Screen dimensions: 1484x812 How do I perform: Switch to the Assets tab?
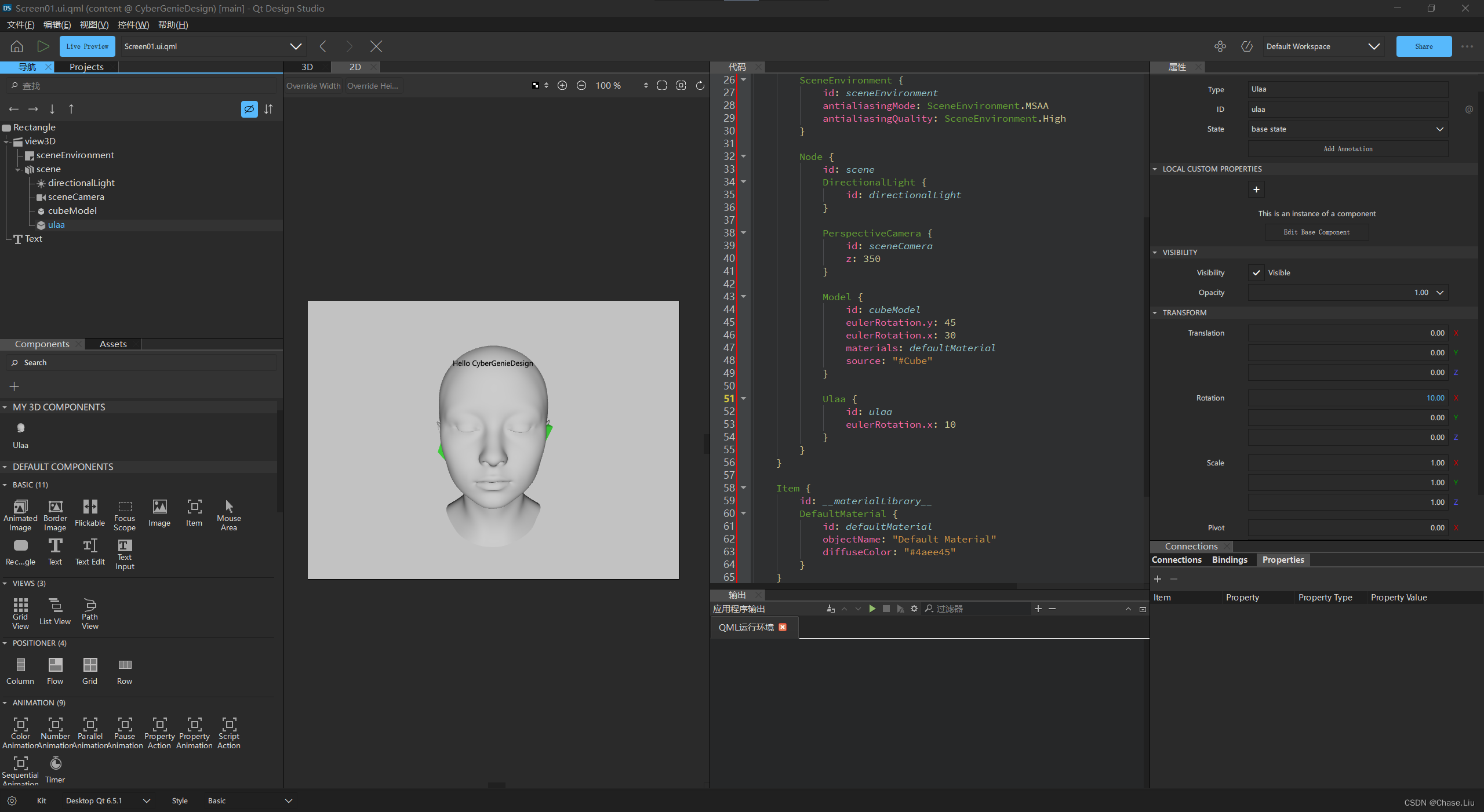pos(113,344)
